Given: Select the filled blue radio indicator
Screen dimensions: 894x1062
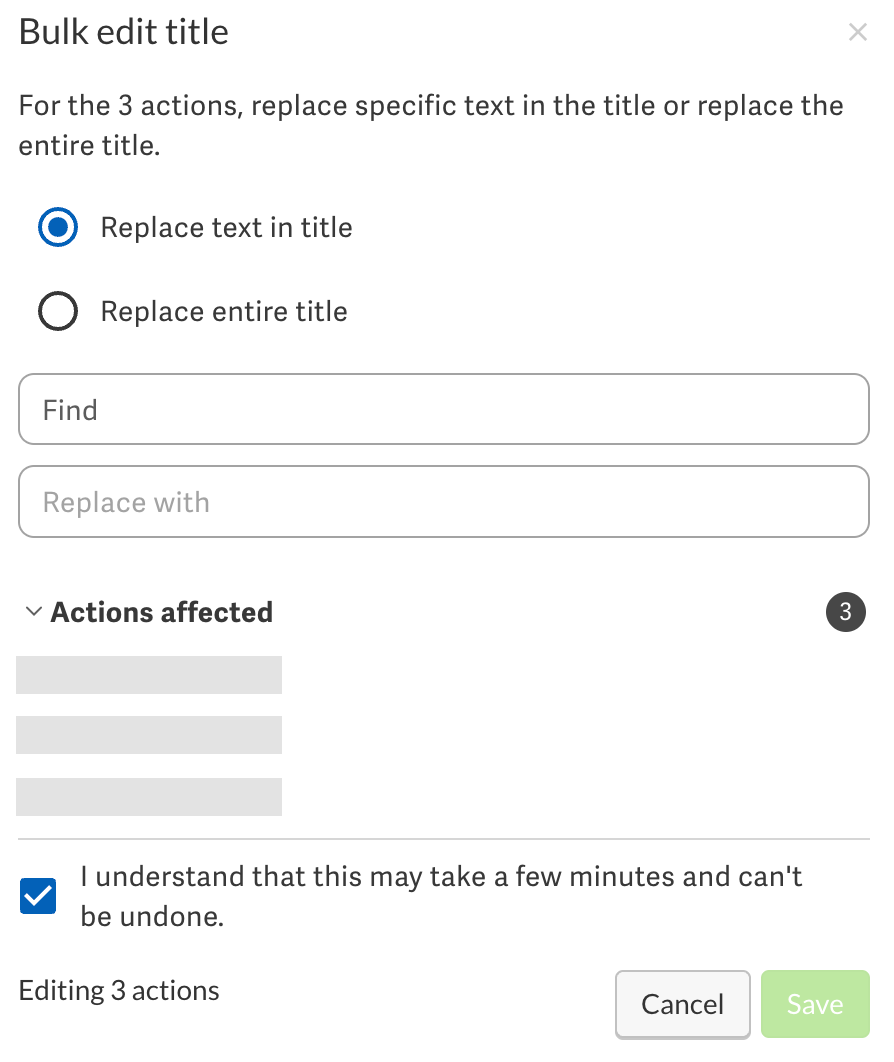Looking at the screenshot, I should 57,227.
